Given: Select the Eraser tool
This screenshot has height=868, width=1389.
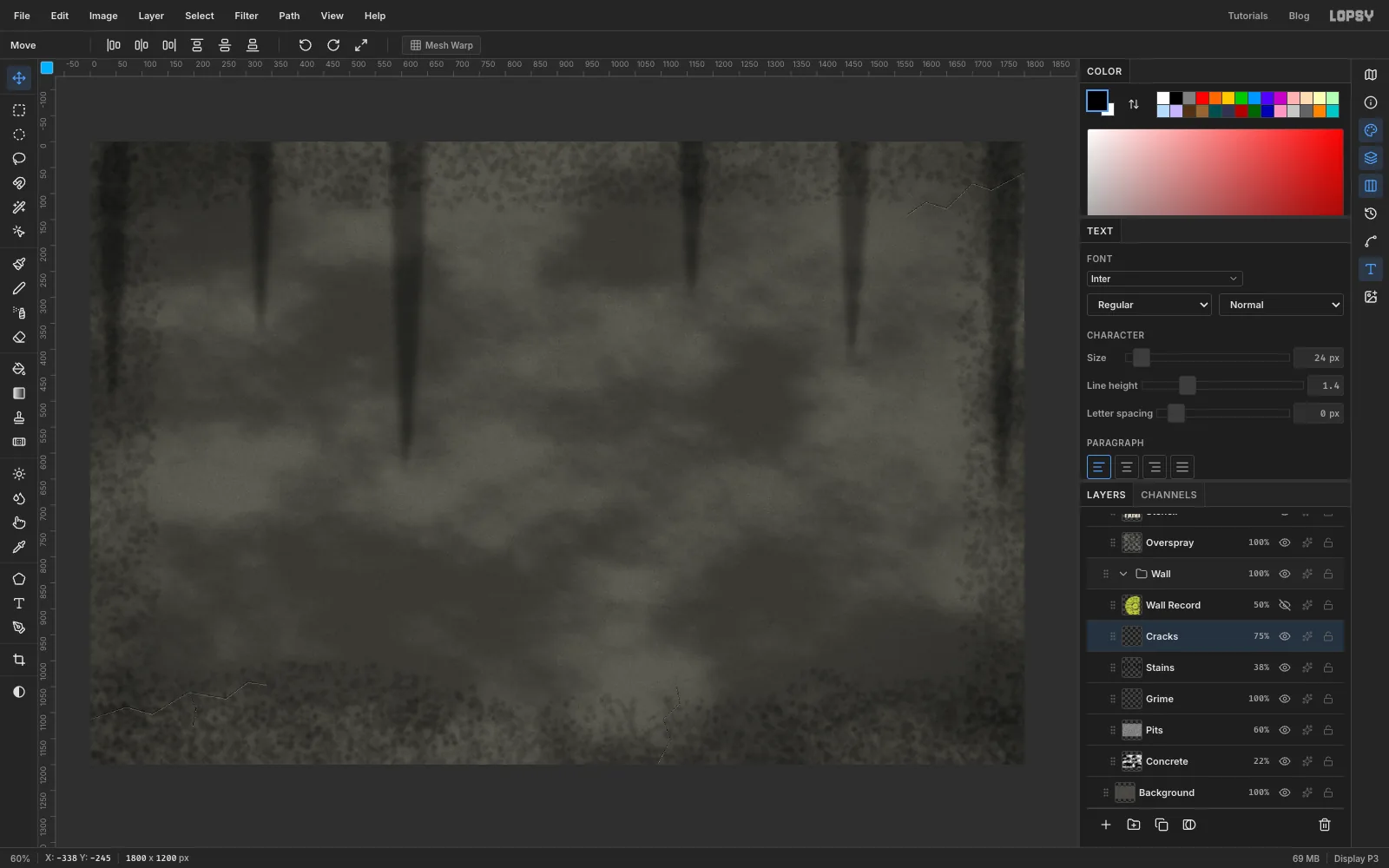Looking at the screenshot, I should coord(19,337).
